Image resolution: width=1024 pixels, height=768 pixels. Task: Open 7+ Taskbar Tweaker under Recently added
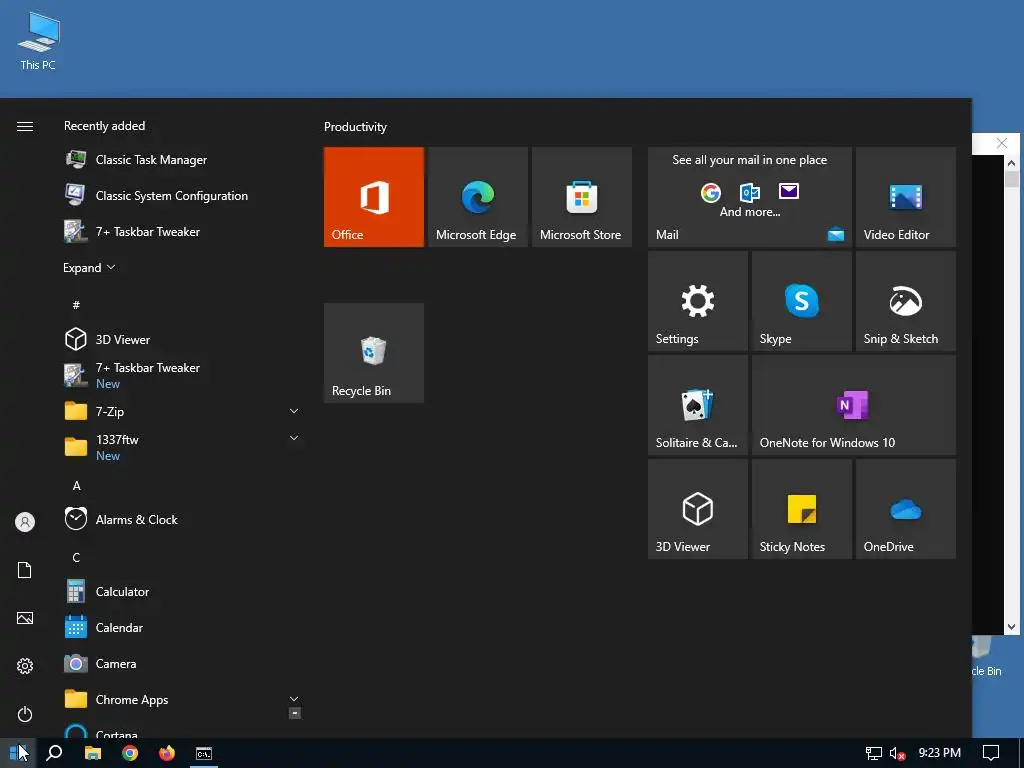click(182, 232)
